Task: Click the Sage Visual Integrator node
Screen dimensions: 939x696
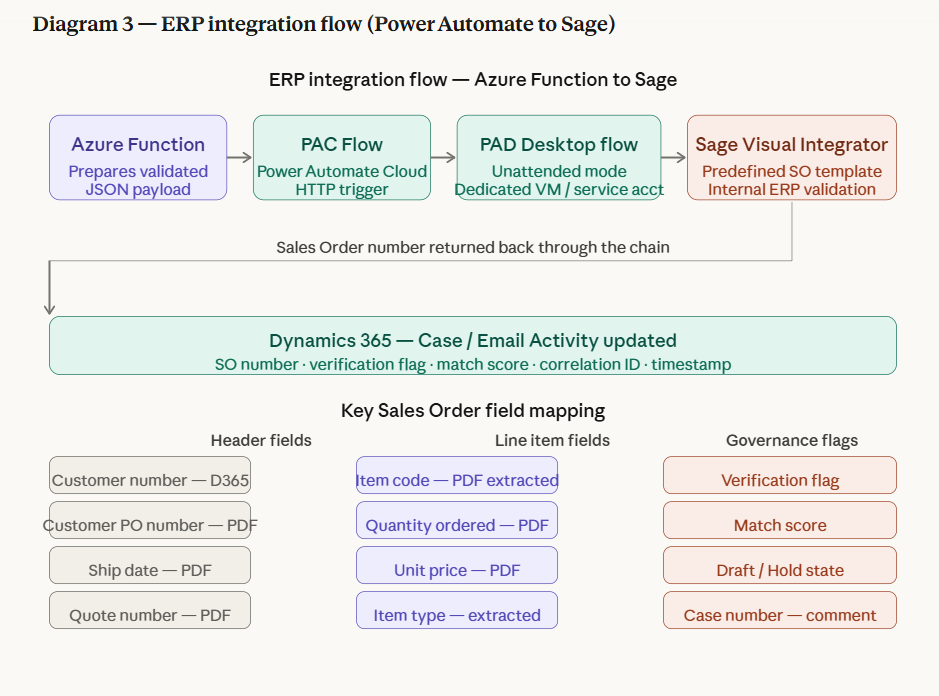Action: pos(792,158)
